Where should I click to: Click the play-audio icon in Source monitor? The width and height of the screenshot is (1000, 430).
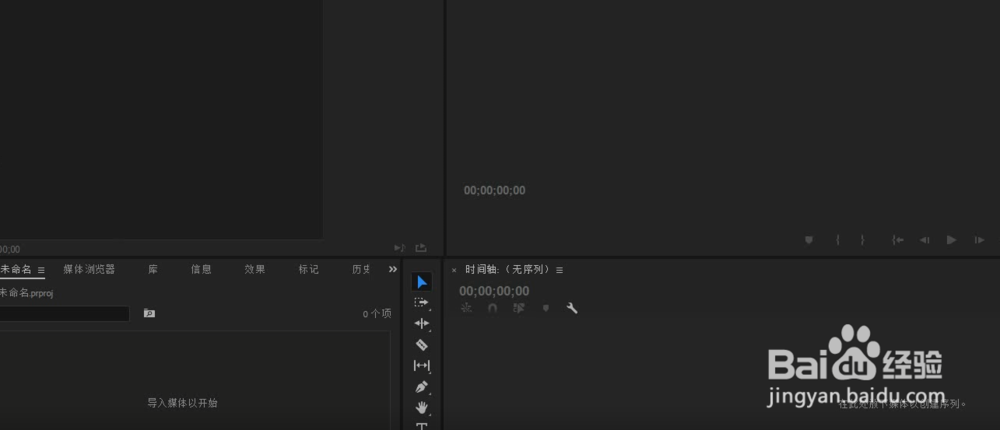(x=400, y=248)
